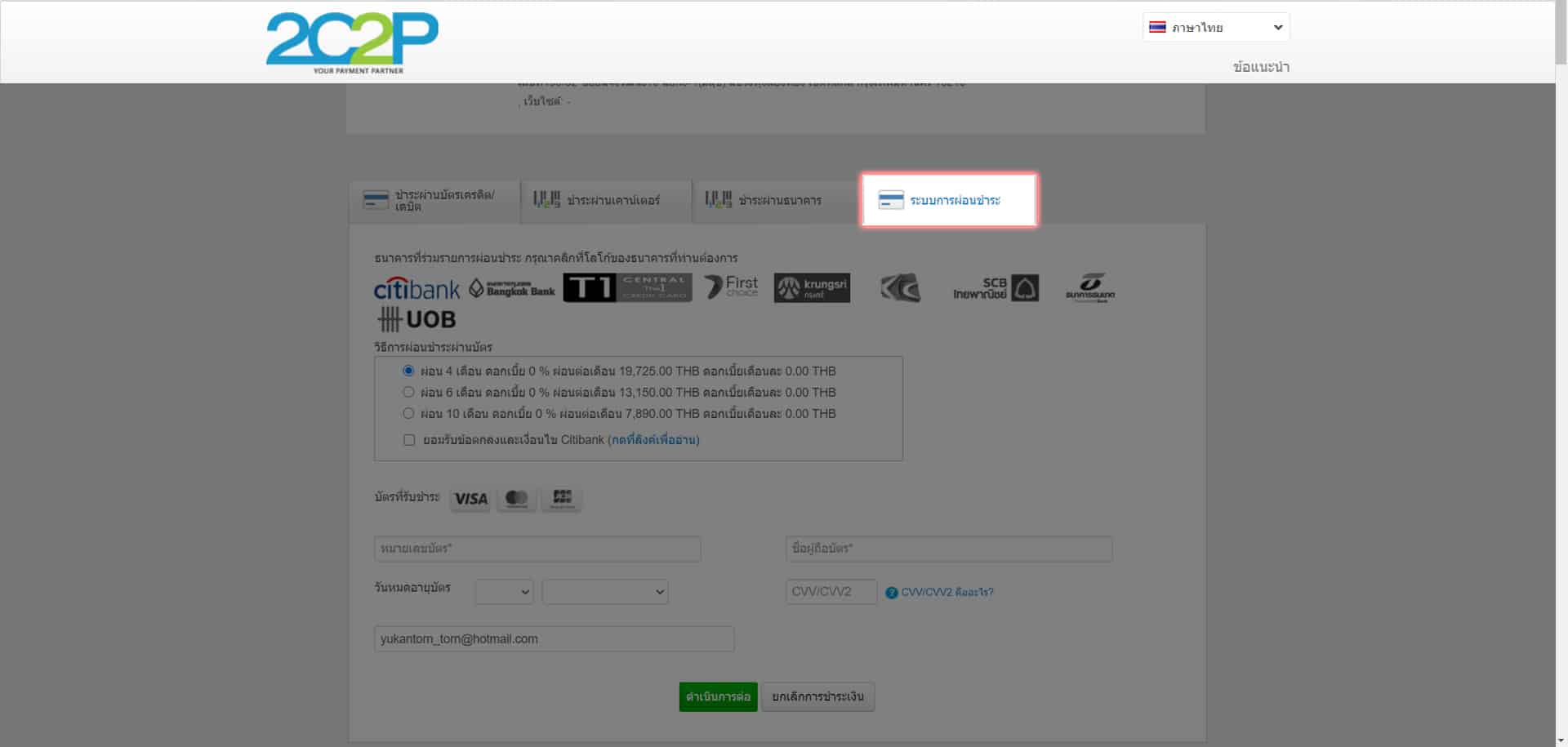Switch to the credit/debit card payment tab
Viewport: 1568px width, 747px height.
[x=434, y=201]
